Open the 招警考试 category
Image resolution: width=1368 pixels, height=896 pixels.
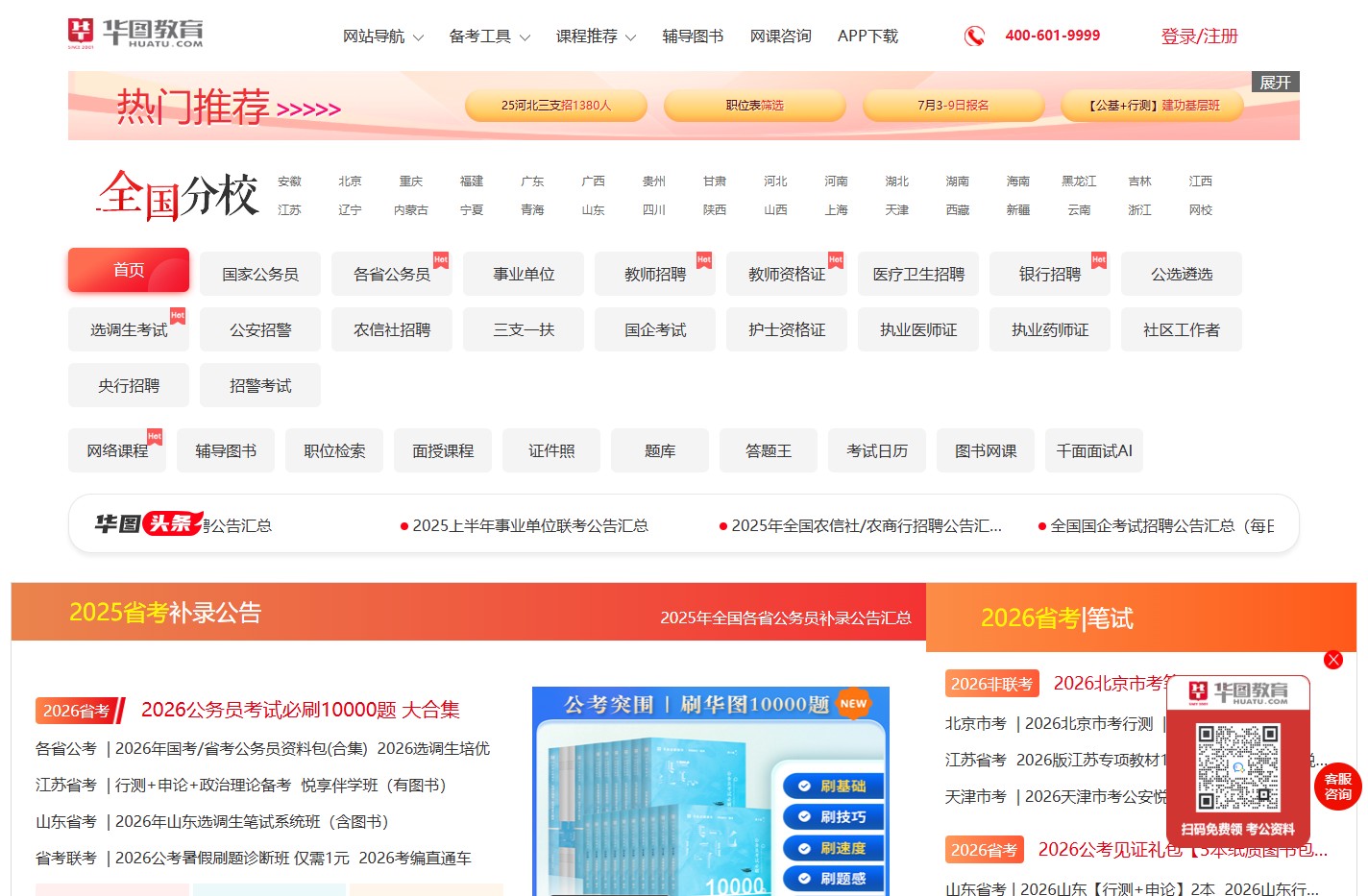260,386
